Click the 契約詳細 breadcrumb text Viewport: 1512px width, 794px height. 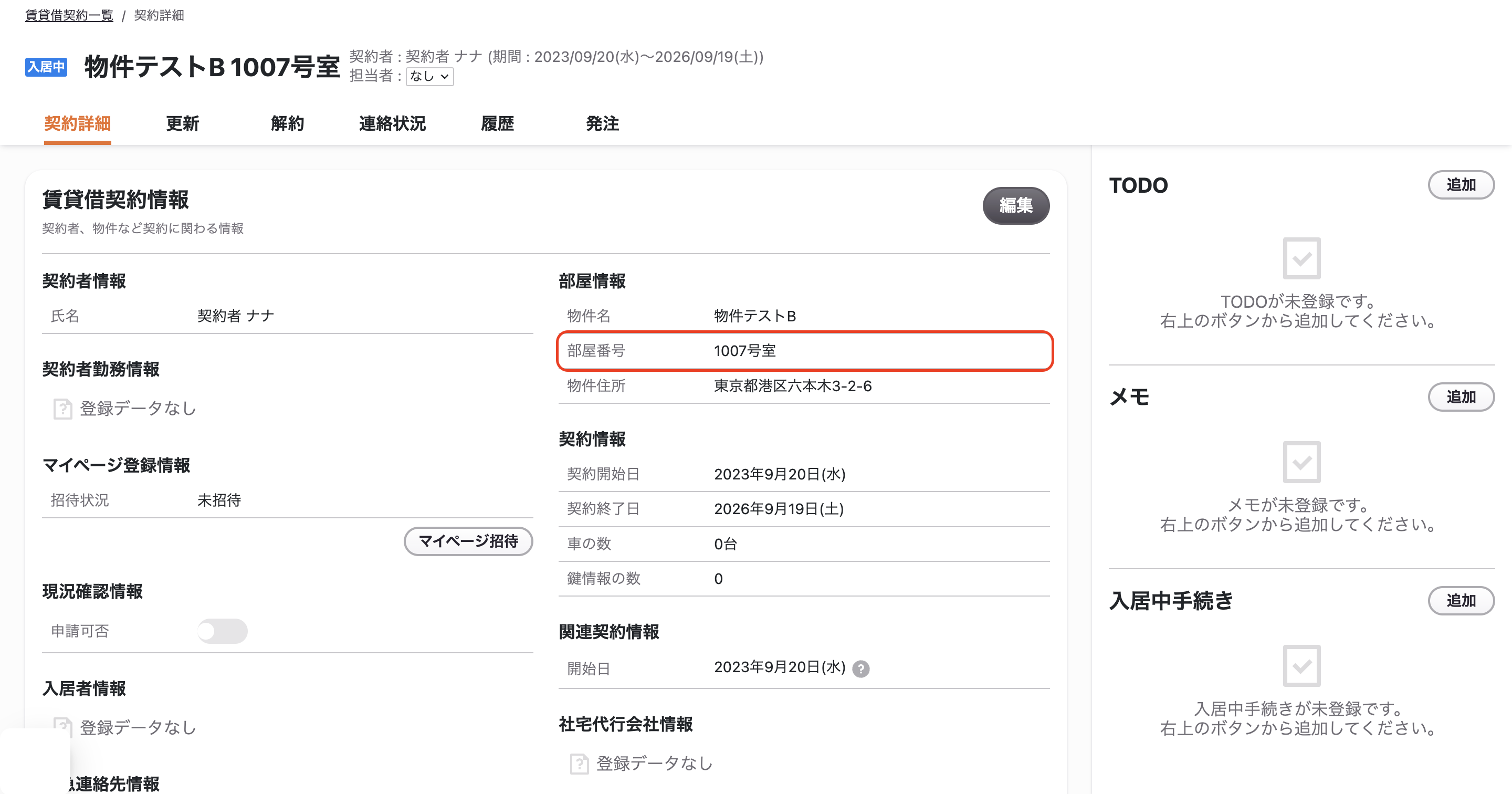point(159,15)
